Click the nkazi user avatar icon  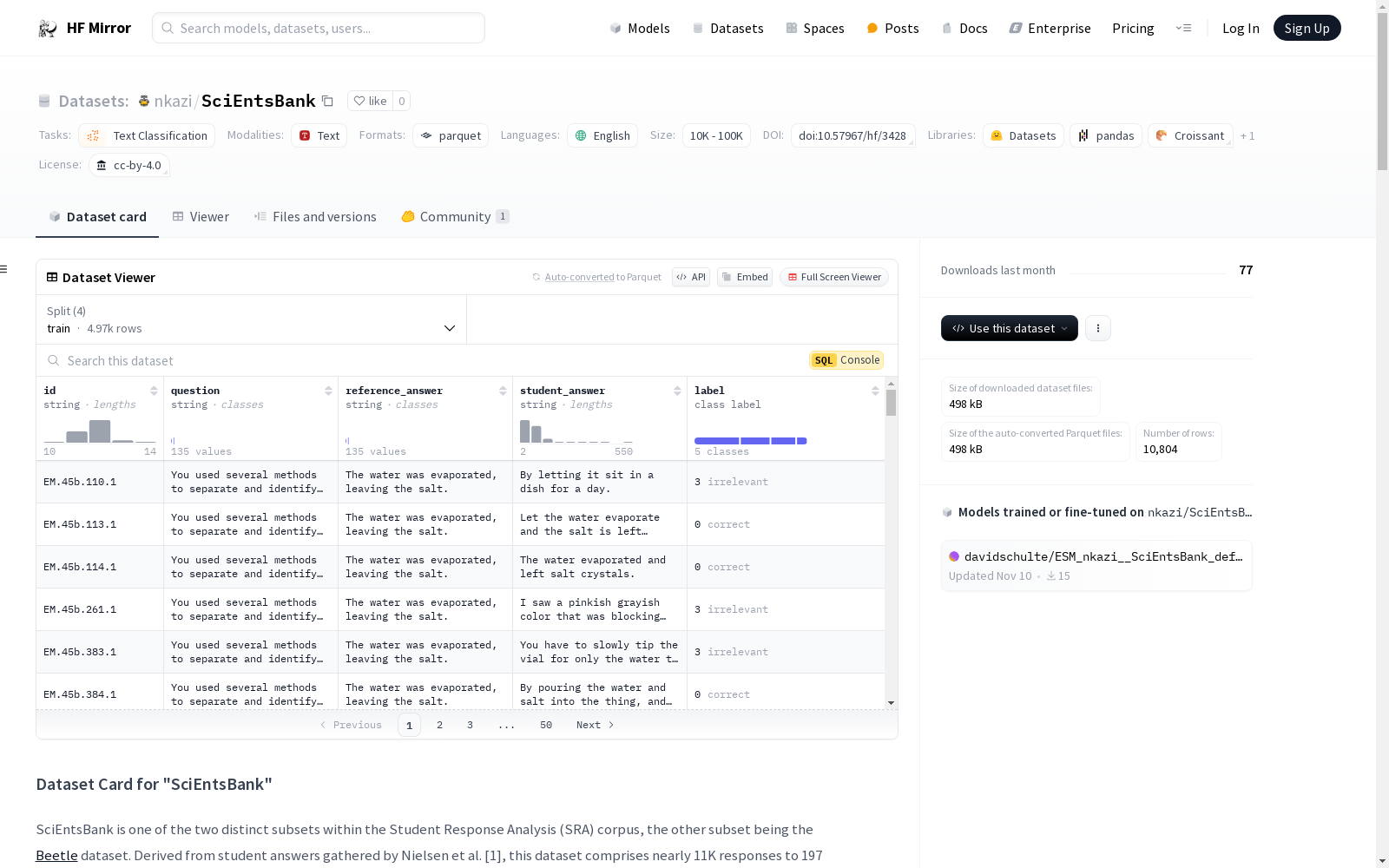point(144,101)
